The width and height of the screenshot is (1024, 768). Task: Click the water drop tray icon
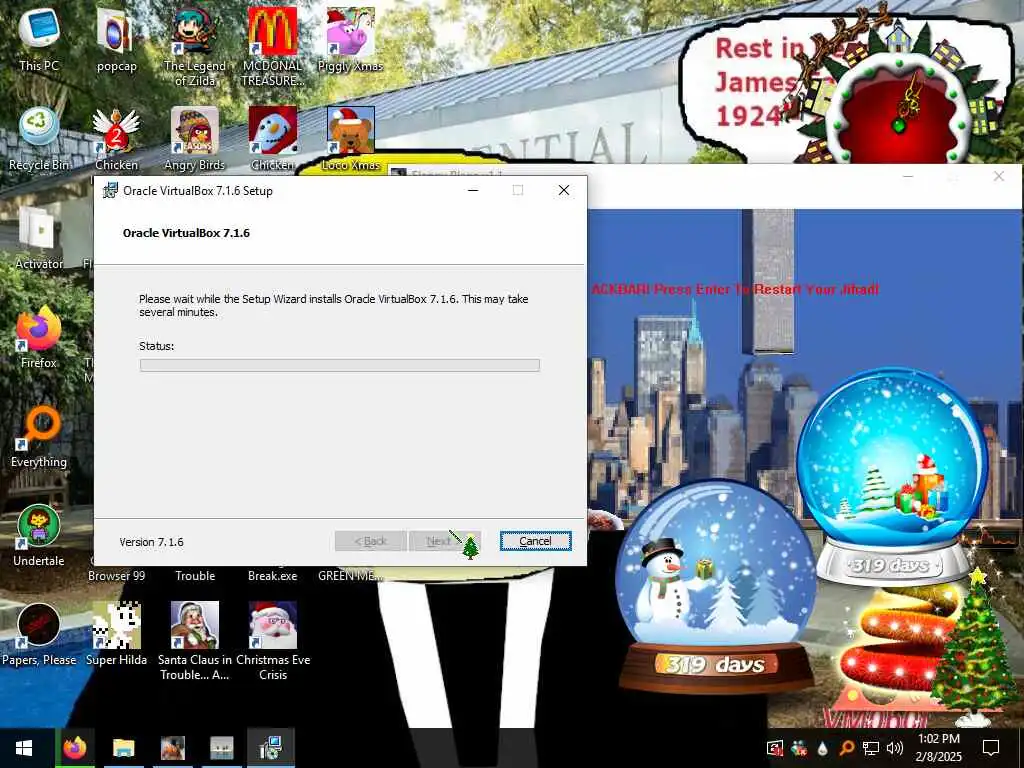[822, 748]
